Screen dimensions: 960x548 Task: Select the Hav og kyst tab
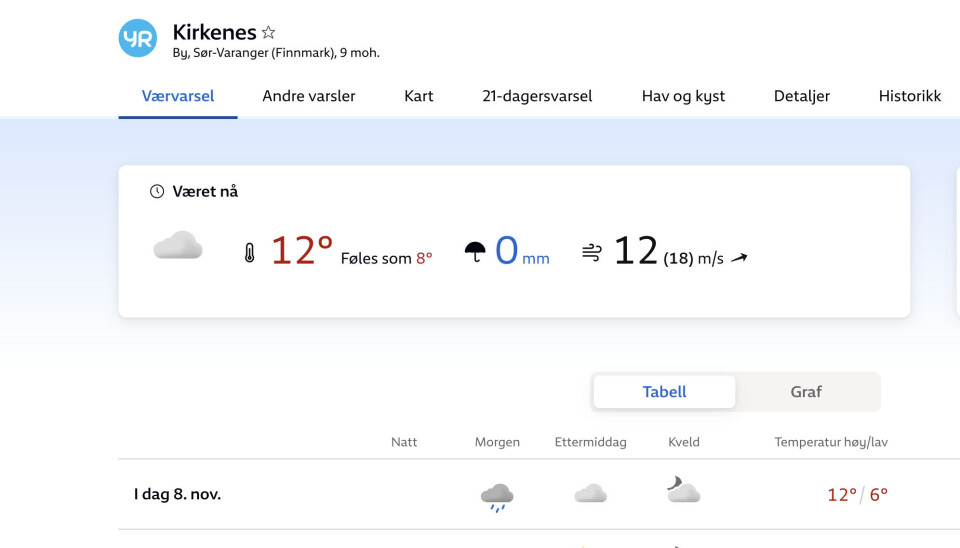pos(683,96)
